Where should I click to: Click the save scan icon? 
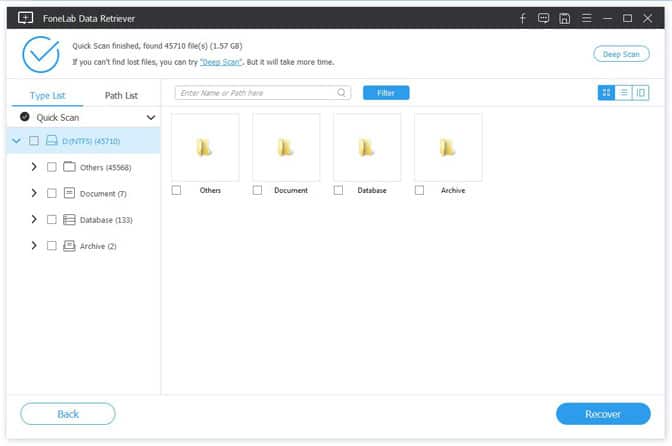tap(564, 18)
